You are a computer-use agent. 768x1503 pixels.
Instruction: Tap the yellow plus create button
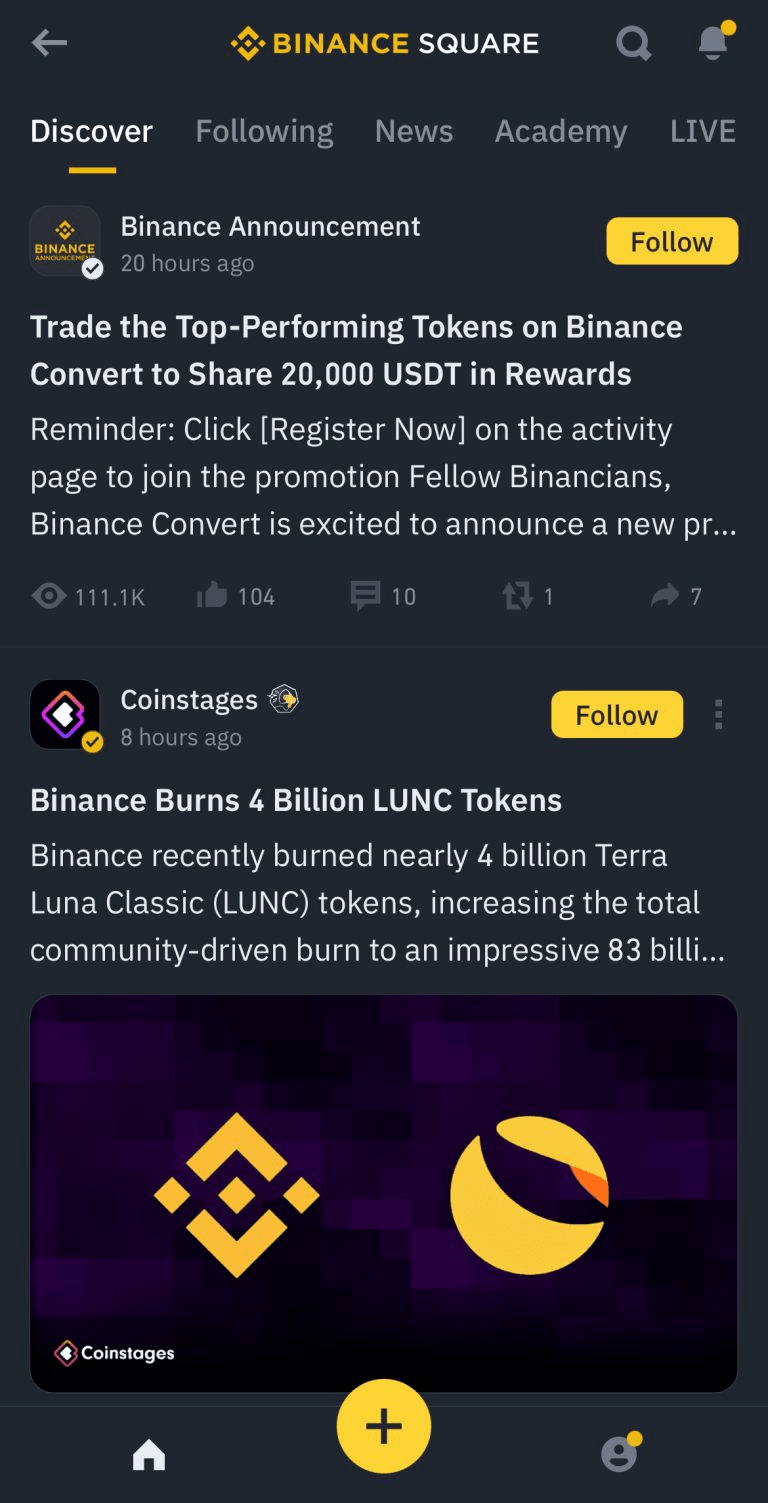384,1426
